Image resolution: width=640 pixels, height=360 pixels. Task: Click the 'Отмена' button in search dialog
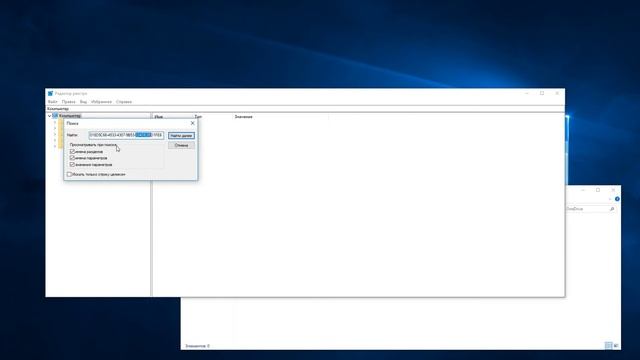tap(181, 145)
